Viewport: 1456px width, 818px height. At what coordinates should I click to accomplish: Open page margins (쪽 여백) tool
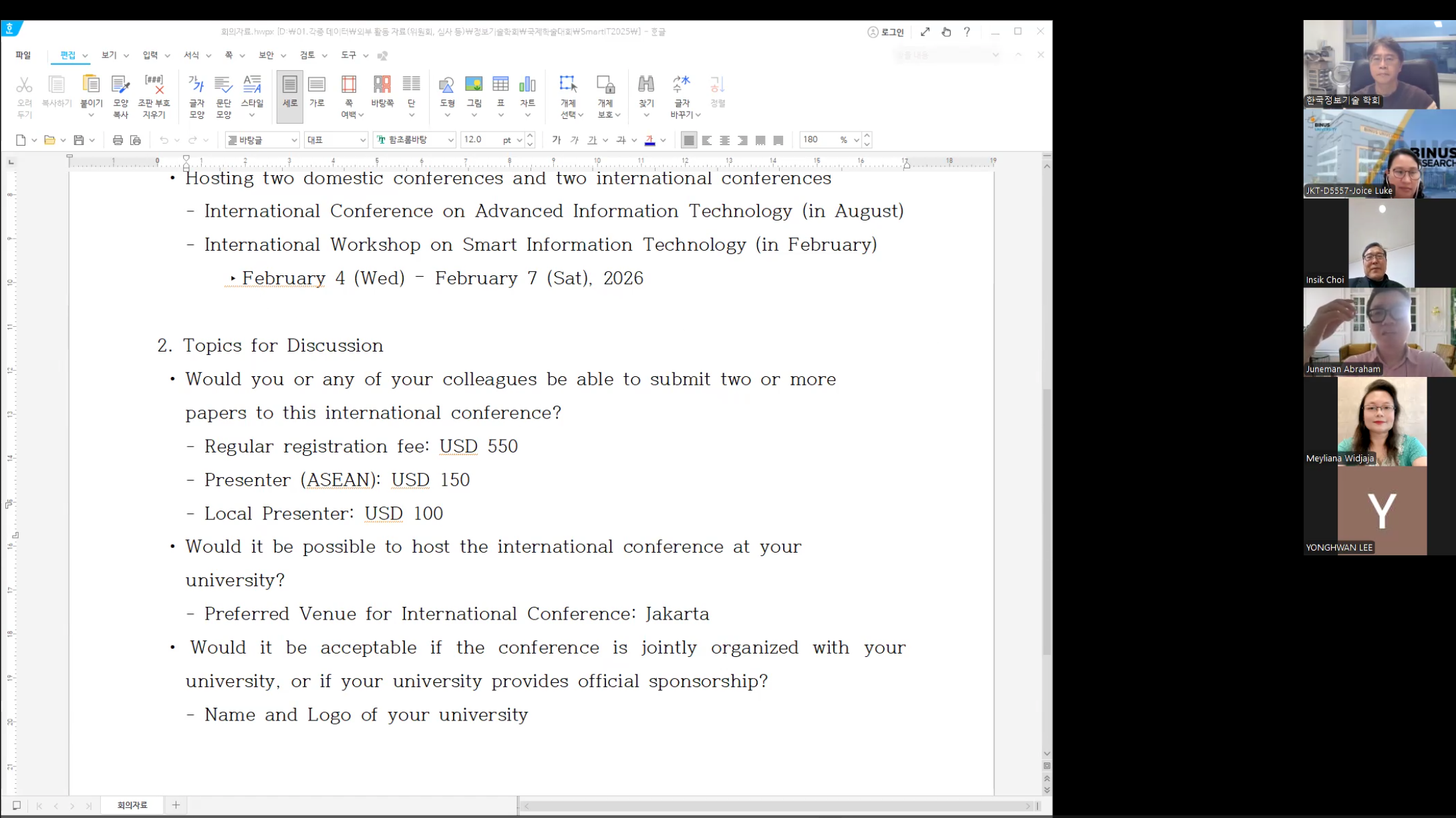(x=349, y=86)
